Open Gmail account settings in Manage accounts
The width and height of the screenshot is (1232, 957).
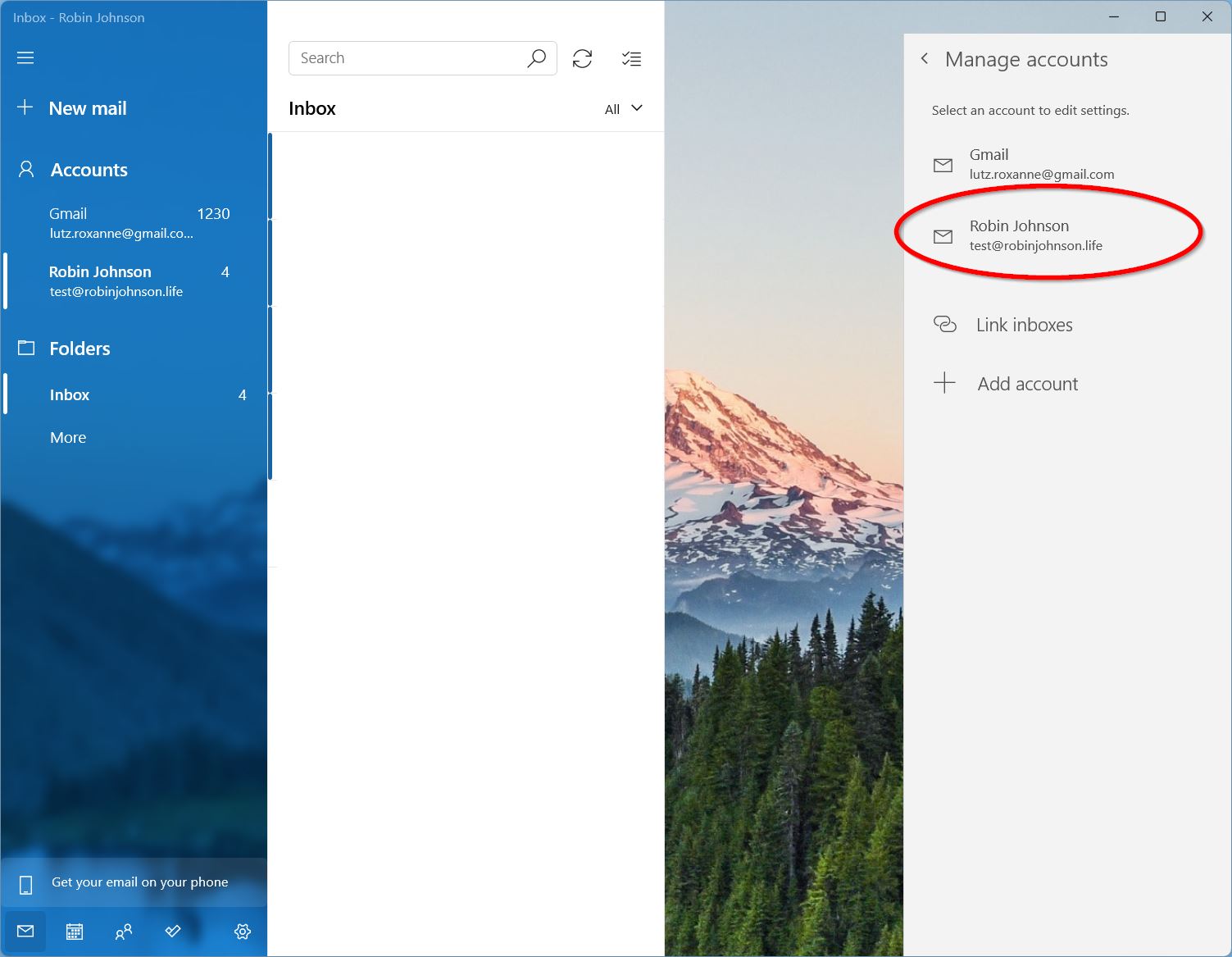[1067, 164]
